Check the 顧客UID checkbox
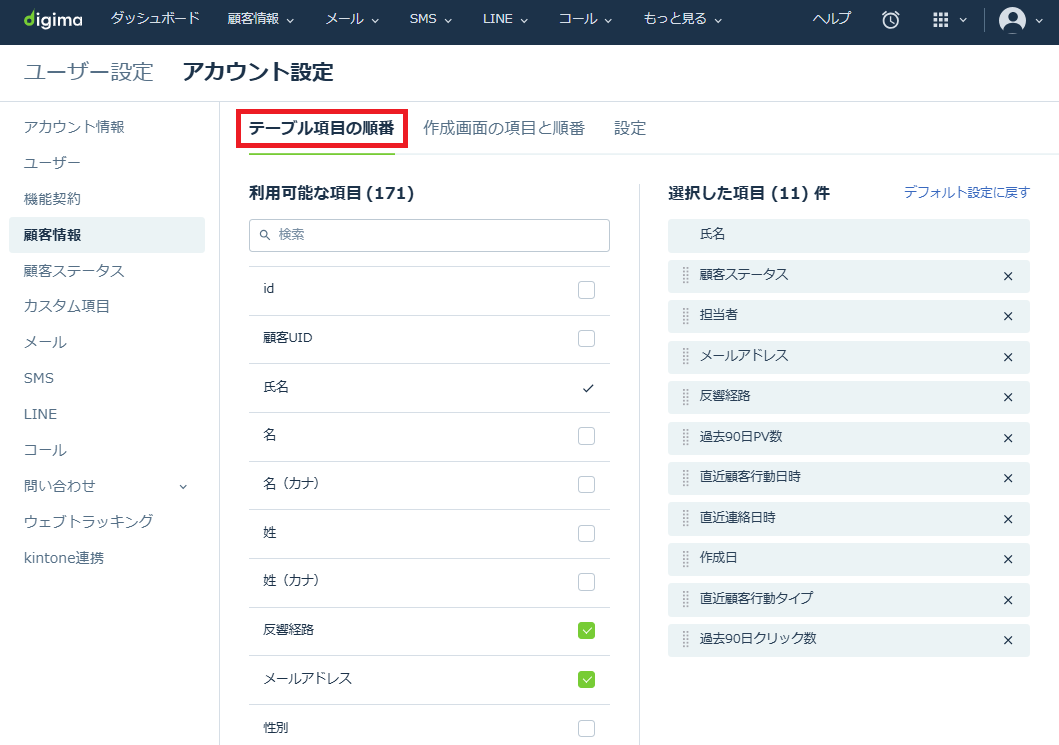This screenshot has width=1059, height=745. 586,338
